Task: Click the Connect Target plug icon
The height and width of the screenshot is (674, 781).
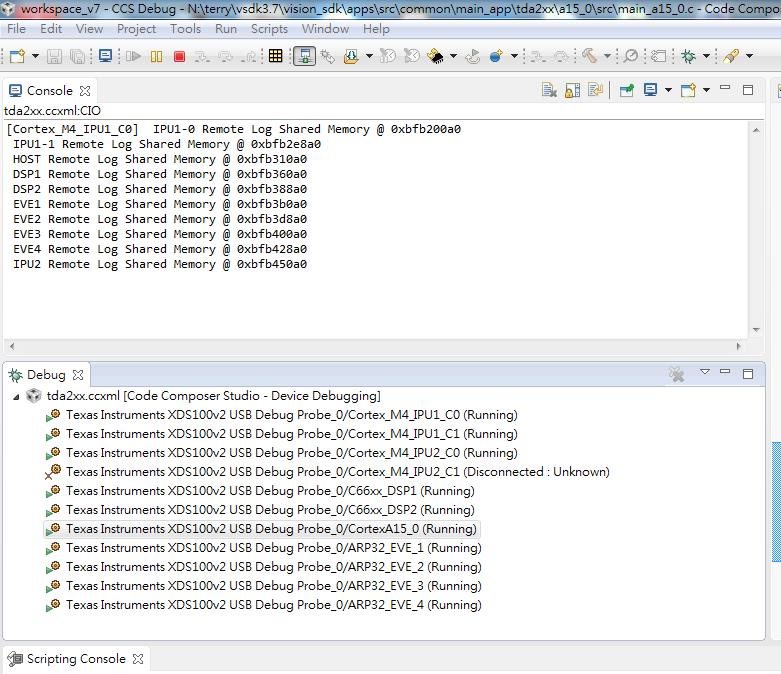Action: click(328, 56)
